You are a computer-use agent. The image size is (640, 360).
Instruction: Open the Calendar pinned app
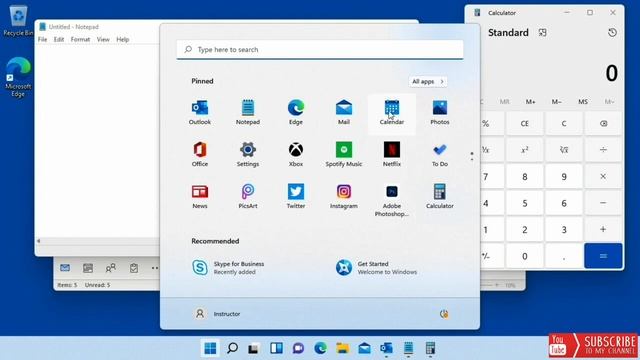tap(391, 113)
